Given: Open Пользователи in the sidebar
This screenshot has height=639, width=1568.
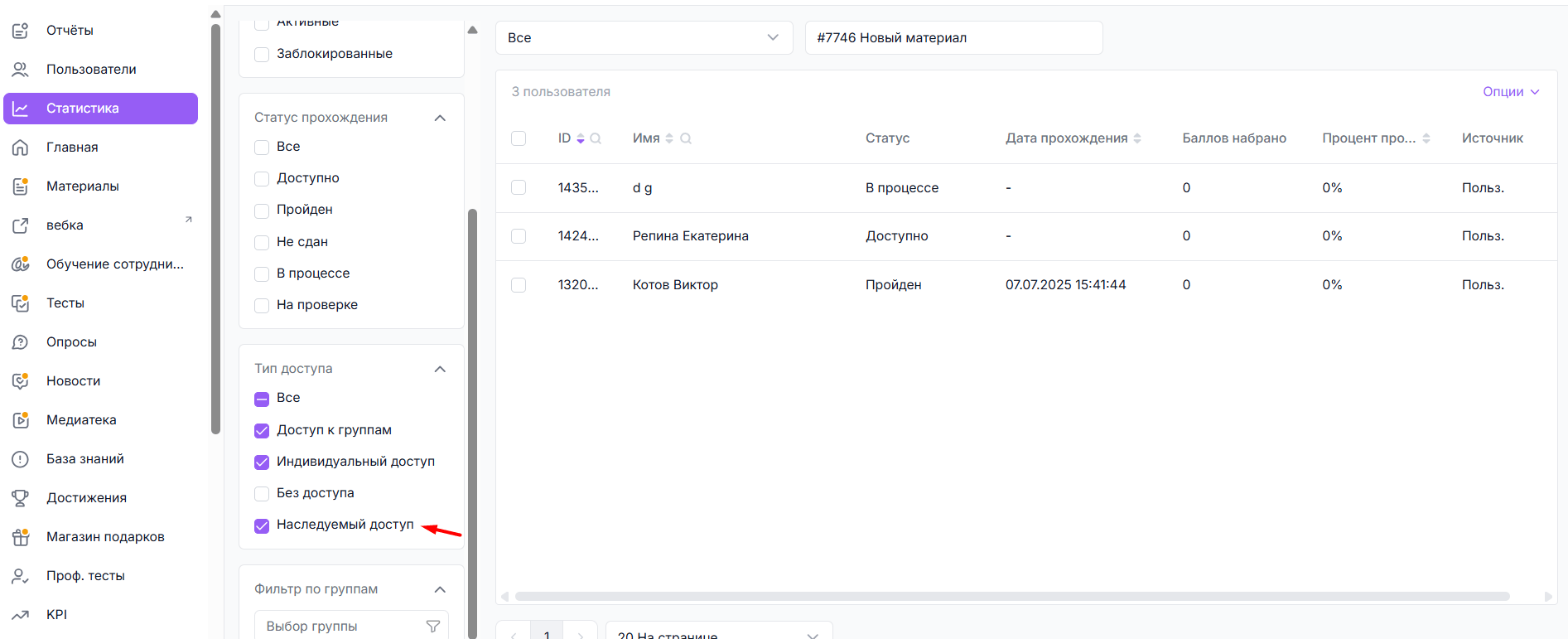Looking at the screenshot, I should point(100,70).
